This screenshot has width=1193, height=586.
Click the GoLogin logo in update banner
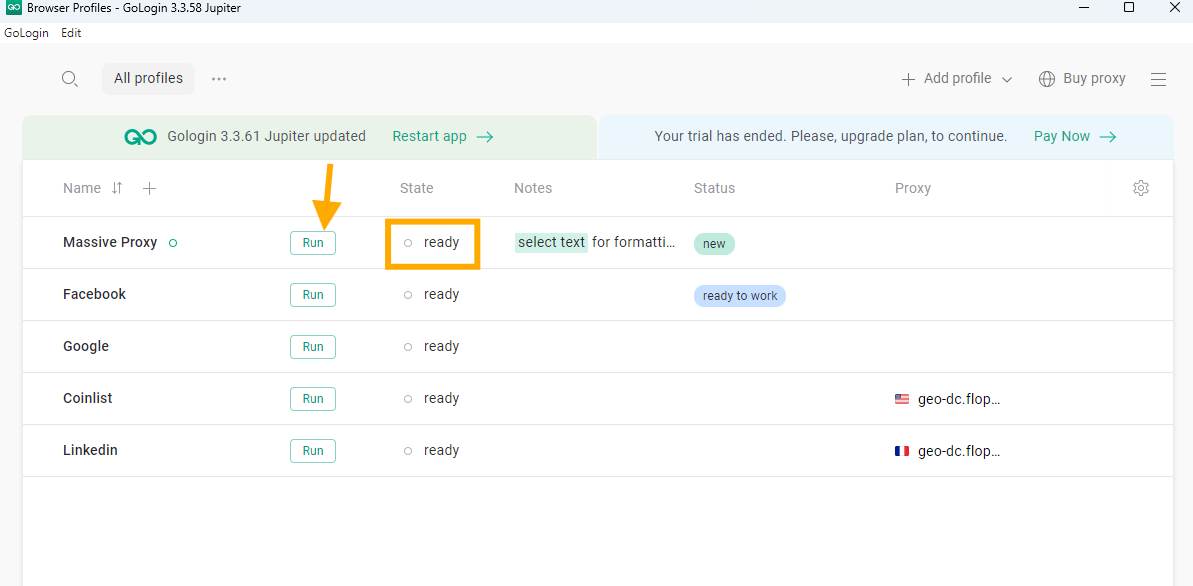point(141,137)
